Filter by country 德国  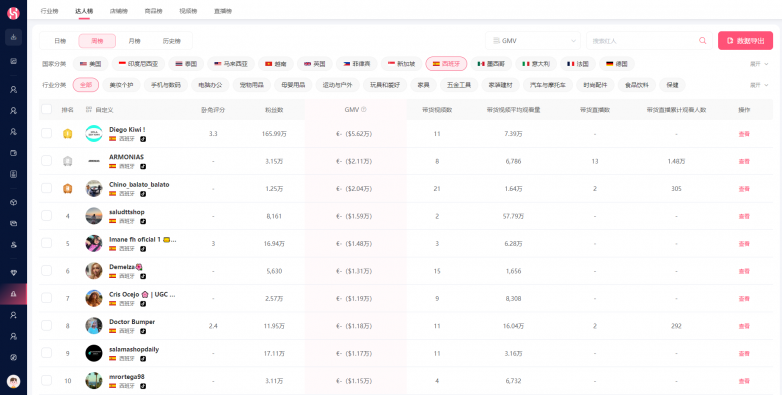pos(617,64)
